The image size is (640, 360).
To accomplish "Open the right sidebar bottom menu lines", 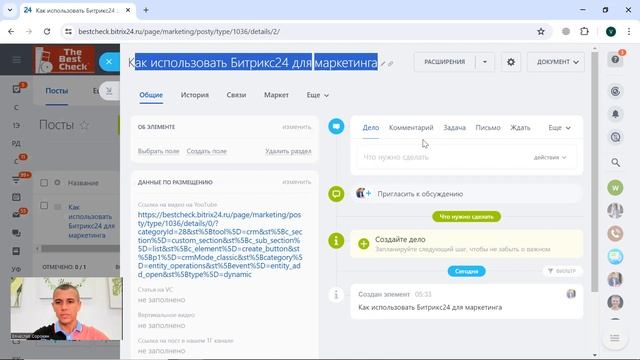I will pos(615,338).
